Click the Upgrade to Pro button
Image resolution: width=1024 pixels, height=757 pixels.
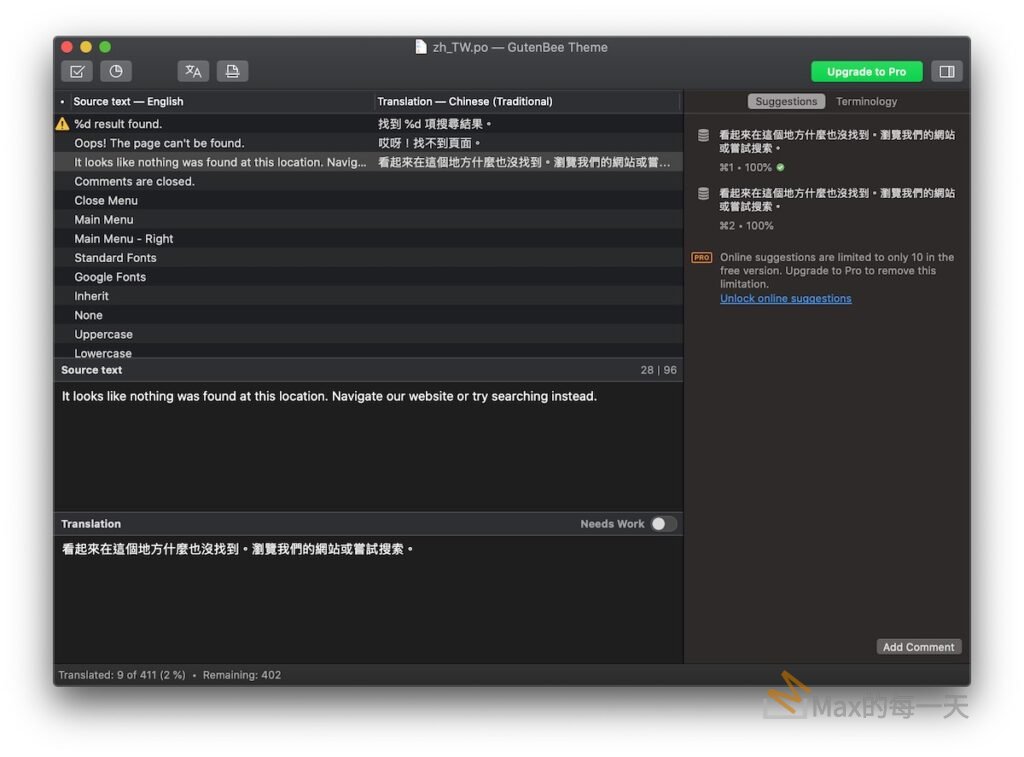(866, 72)
